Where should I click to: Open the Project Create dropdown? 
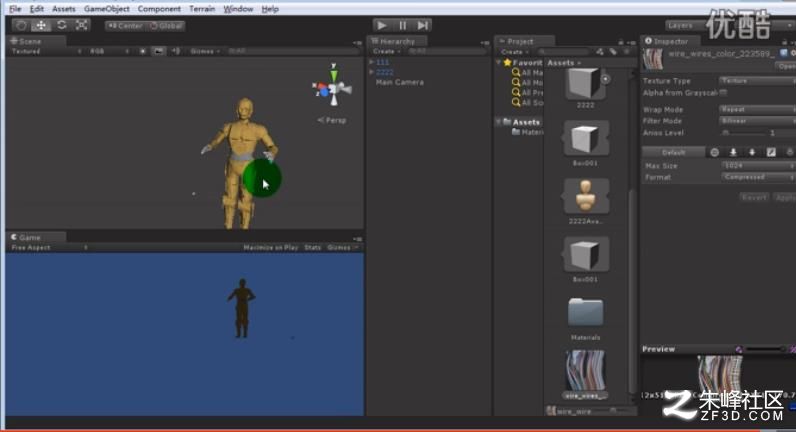point(515,52)
